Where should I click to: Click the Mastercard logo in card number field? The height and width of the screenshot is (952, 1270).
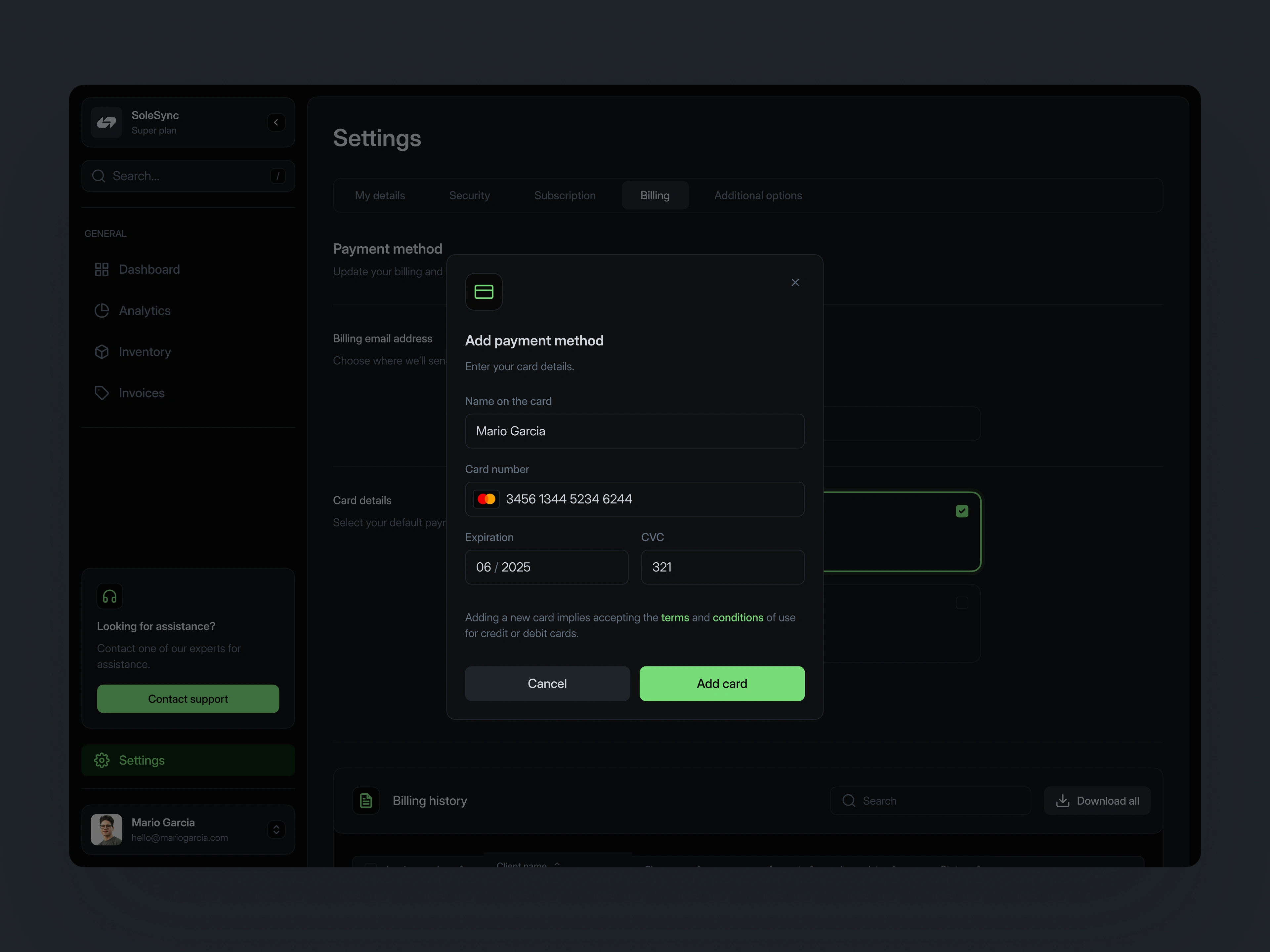click(x=486, y=499)
